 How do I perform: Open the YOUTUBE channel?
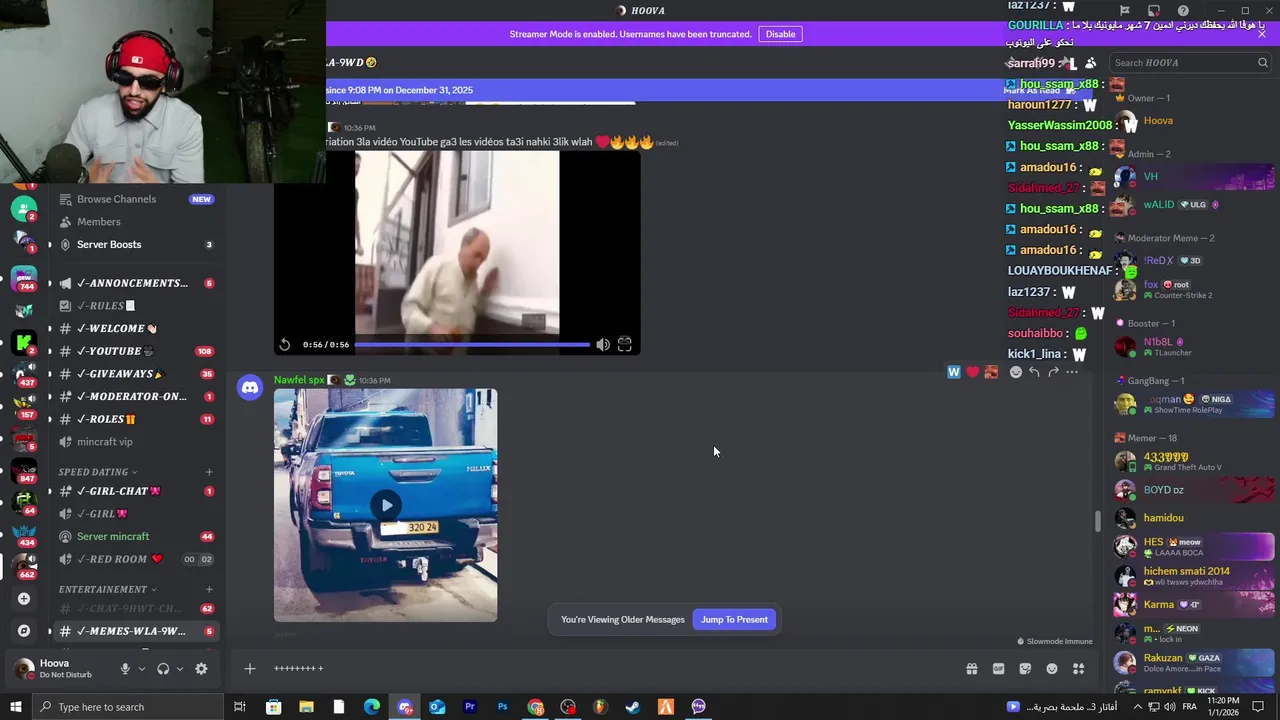tap(115, 351)
